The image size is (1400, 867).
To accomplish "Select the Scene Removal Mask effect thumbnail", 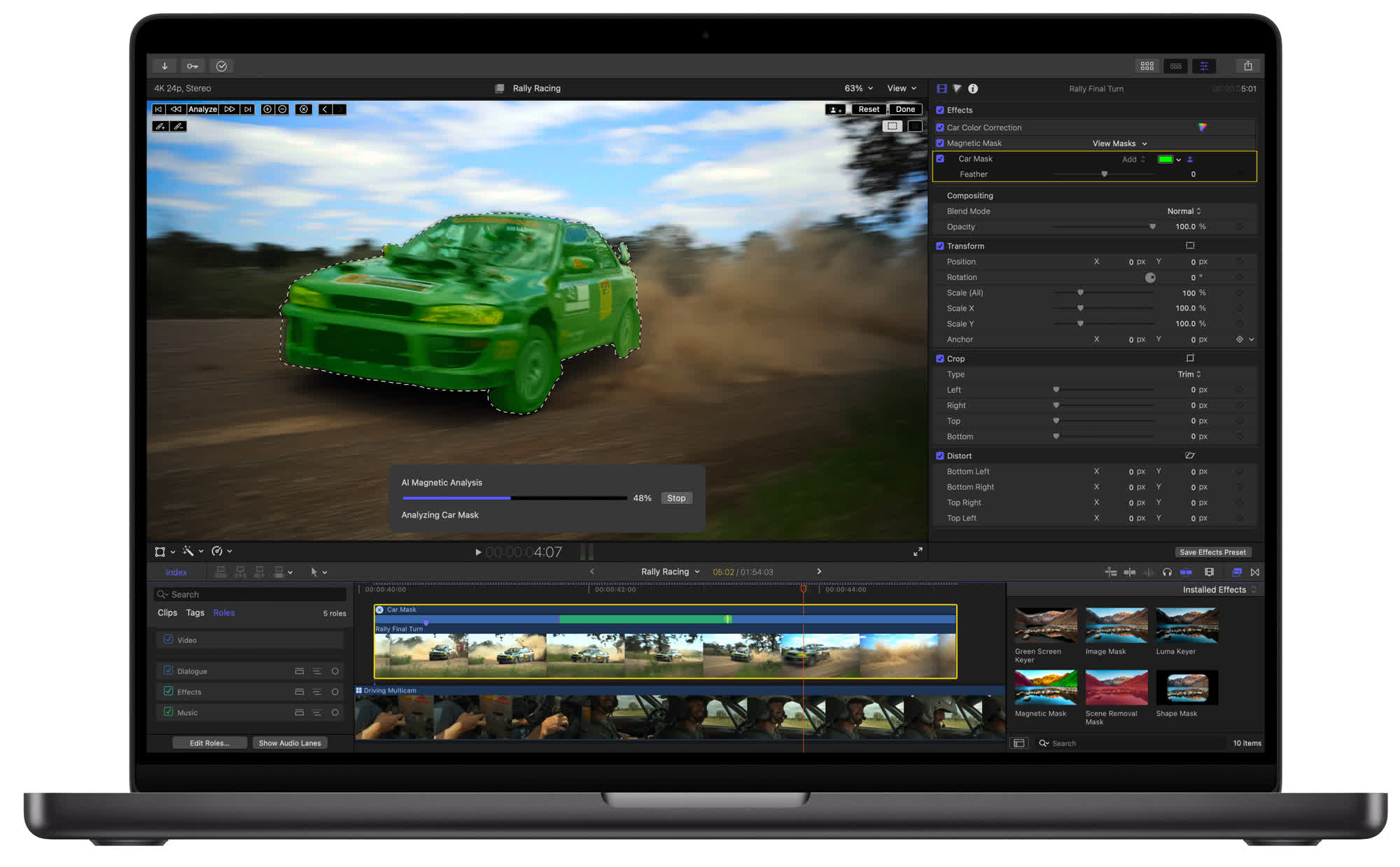I will [1116, 688].
